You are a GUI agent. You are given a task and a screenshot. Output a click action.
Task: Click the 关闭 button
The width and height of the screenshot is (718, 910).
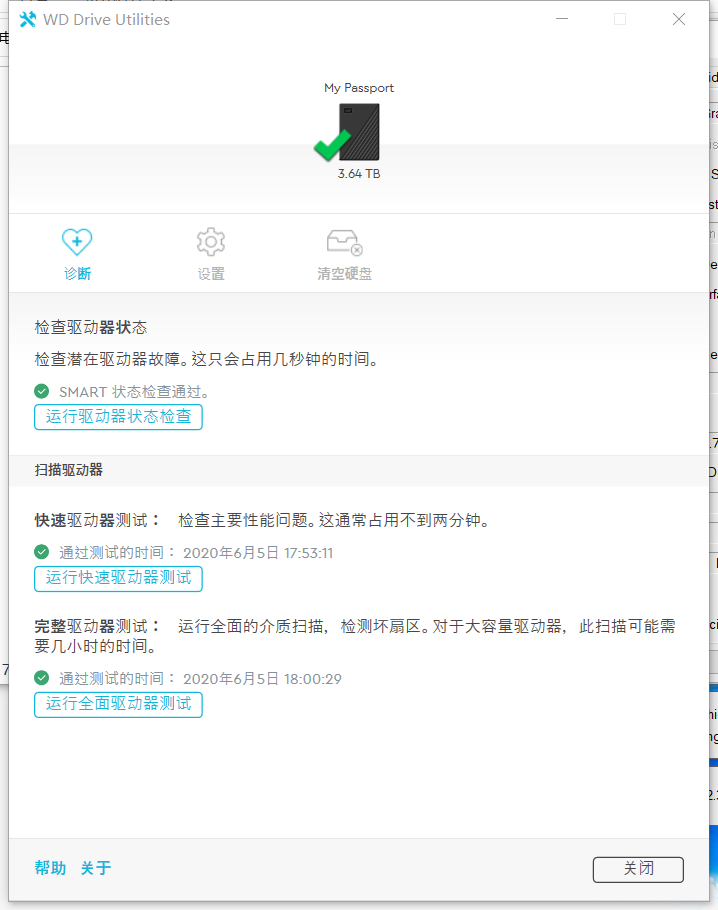638,869
